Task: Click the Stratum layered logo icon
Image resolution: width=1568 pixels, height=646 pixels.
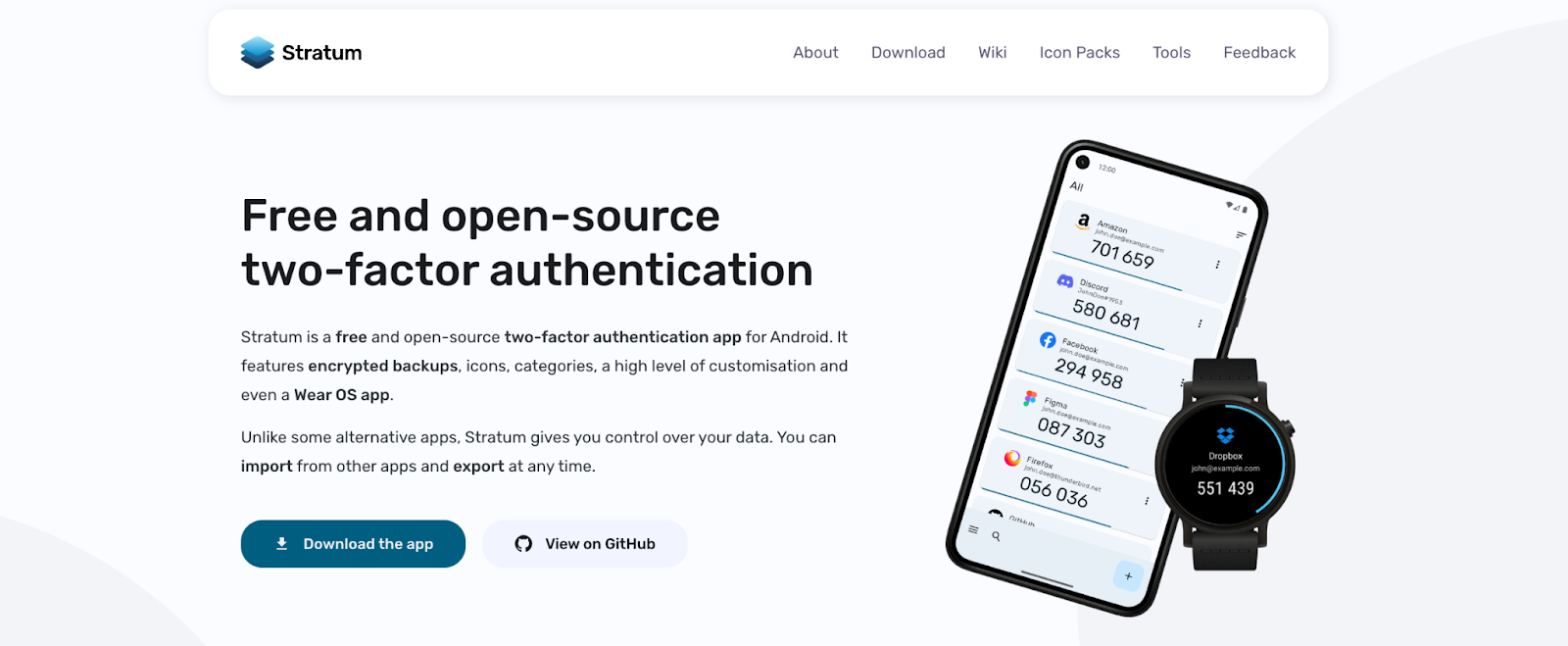Action: [258, 53]
